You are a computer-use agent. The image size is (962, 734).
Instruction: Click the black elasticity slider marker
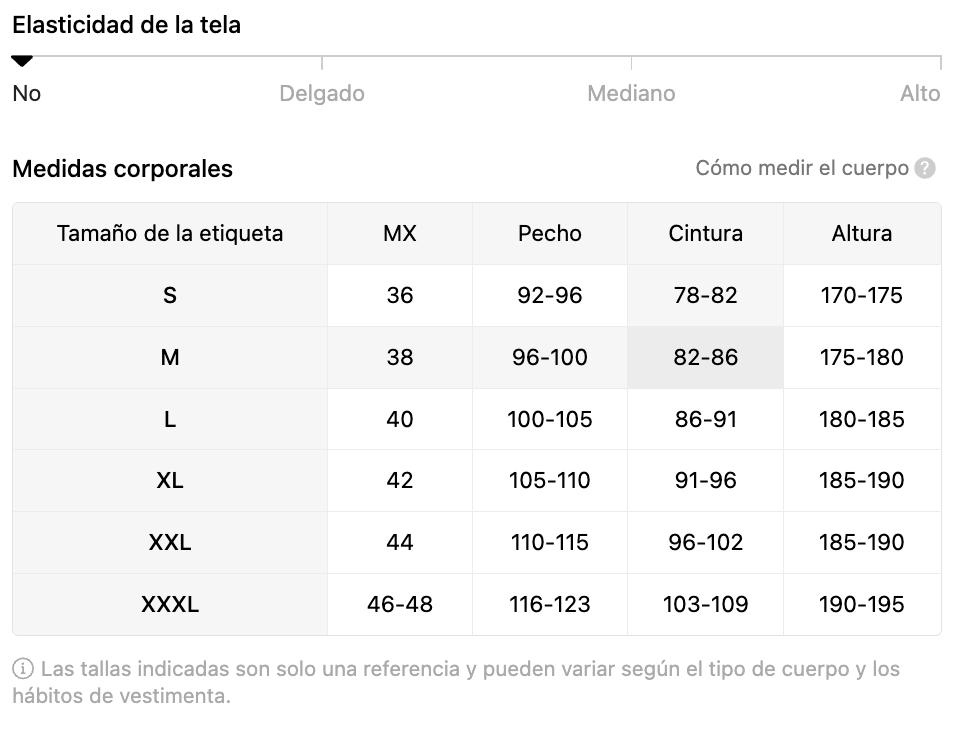coord(21,61)
